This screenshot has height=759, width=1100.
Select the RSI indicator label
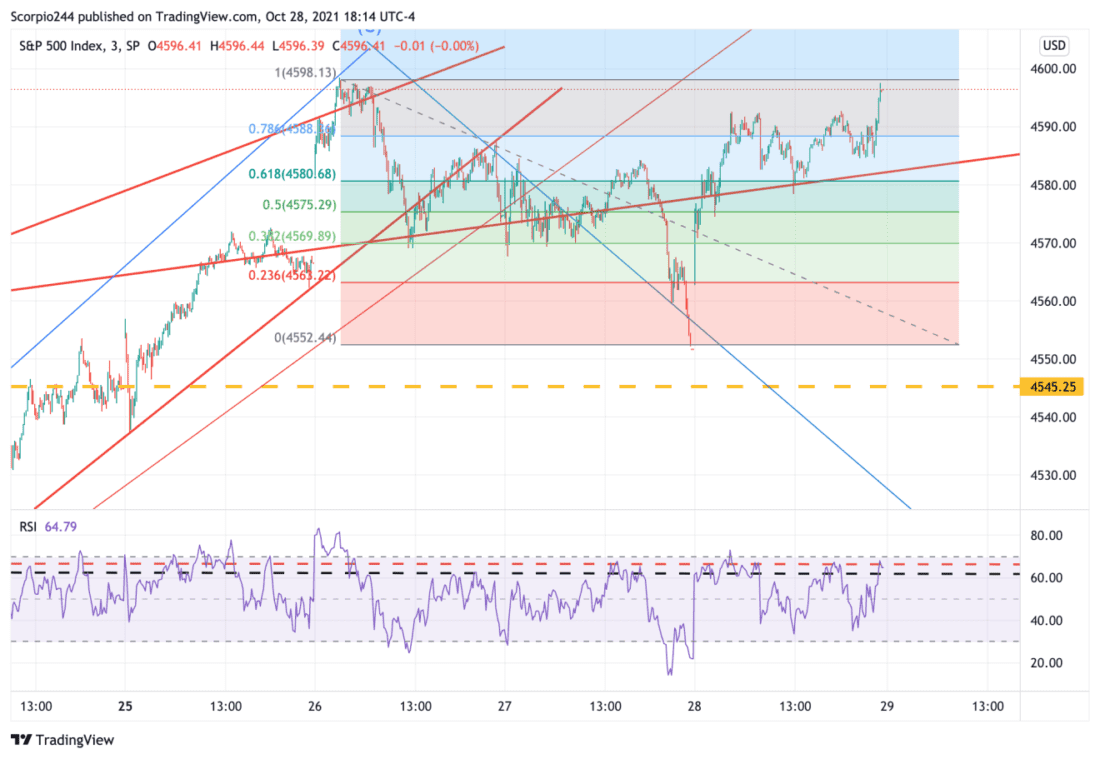point(28,527)
